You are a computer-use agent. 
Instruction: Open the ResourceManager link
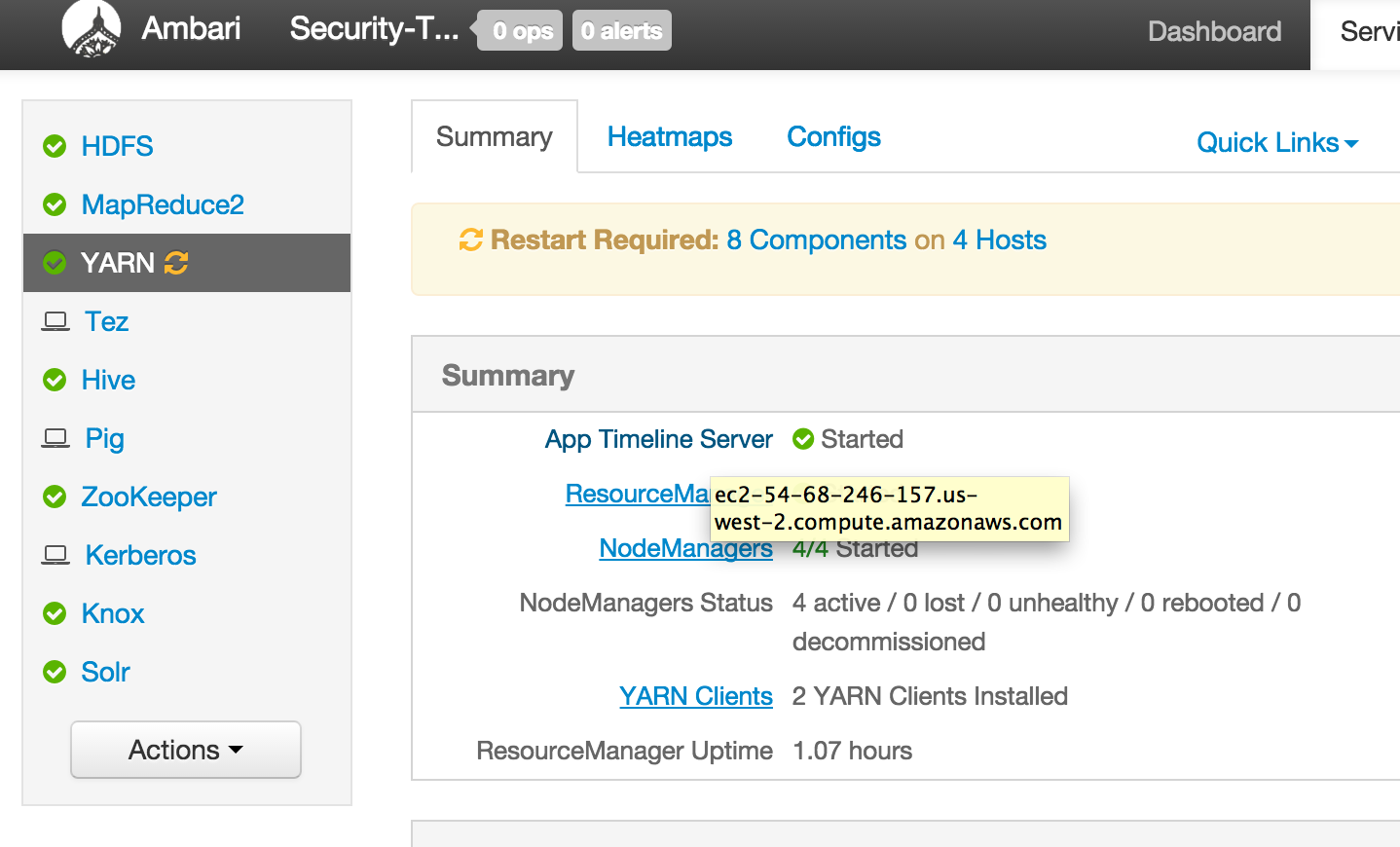tap(638, 494)
